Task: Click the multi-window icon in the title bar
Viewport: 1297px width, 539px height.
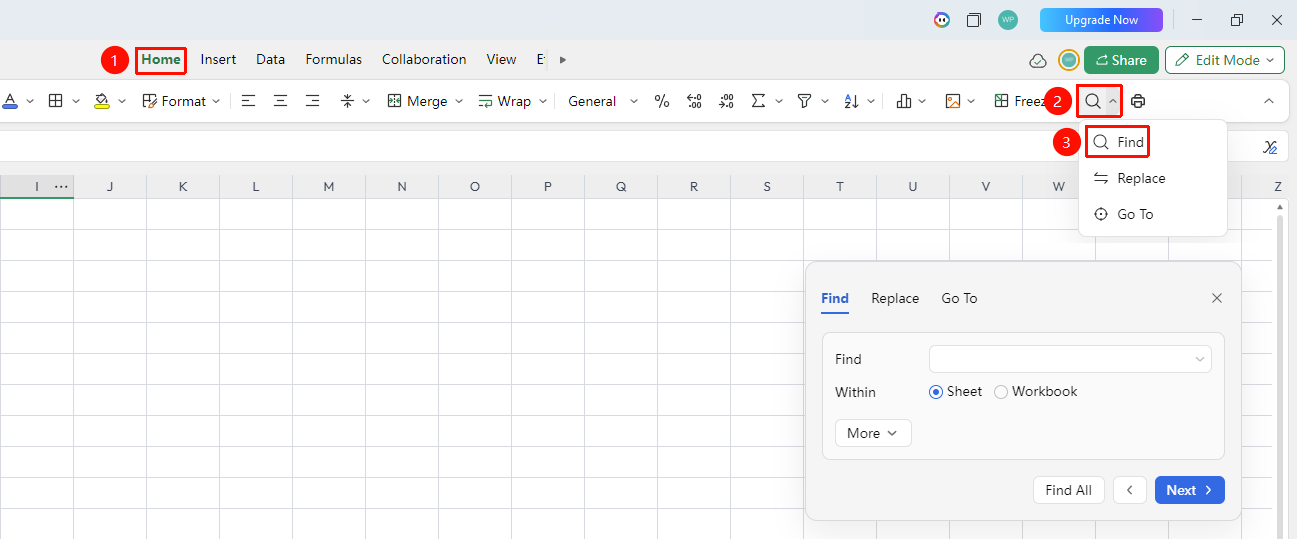Action: pyautogui.click(x=974, y=20)
